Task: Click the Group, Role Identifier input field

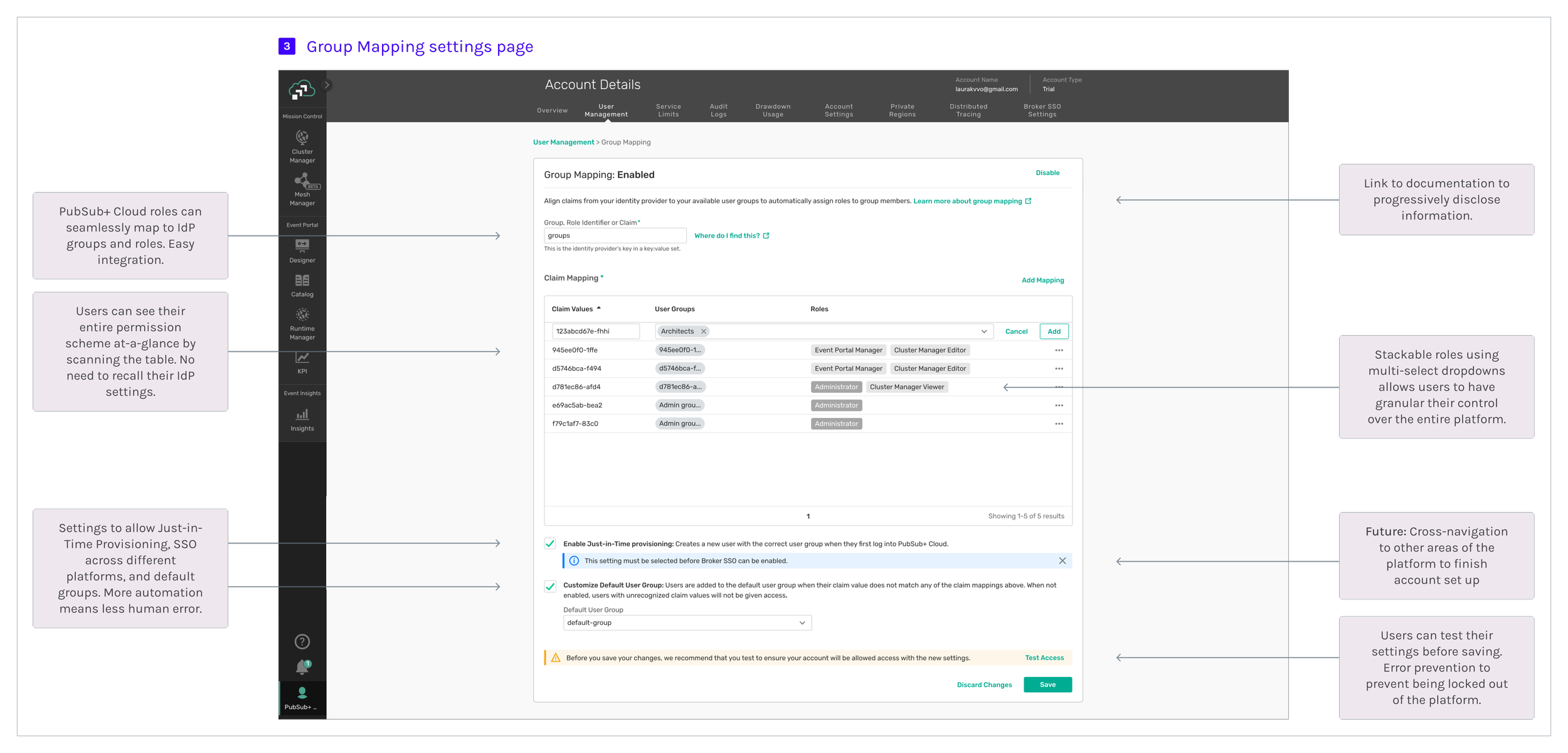Action: coord(615,235)
